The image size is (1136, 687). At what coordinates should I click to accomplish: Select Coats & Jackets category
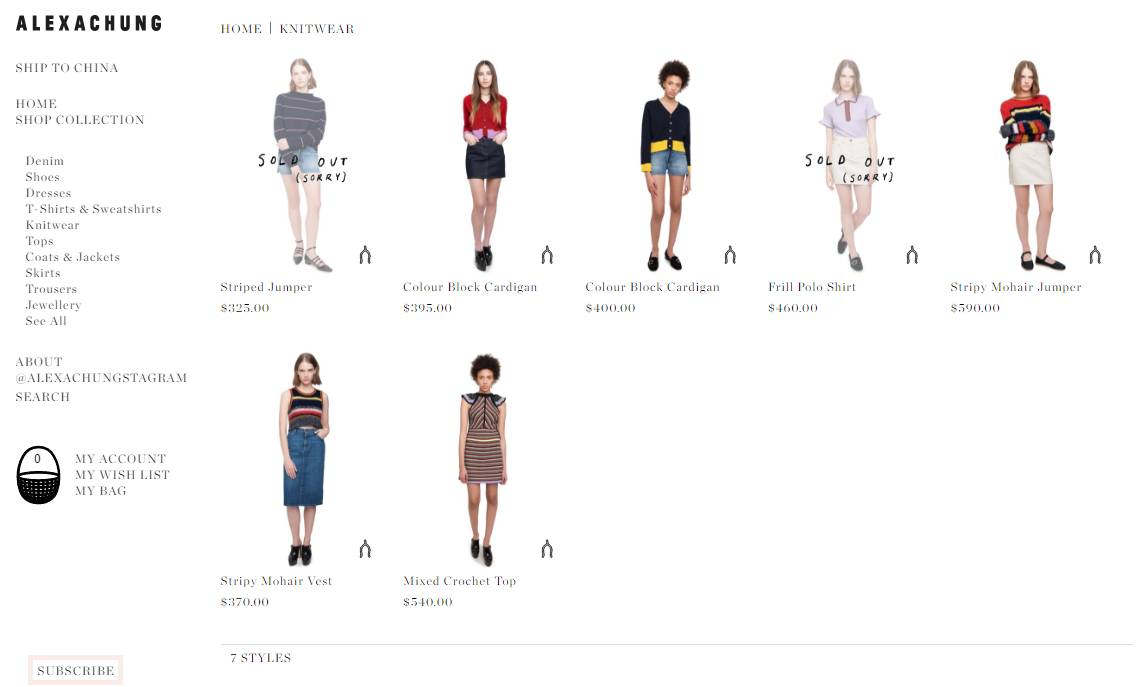click(x=72, y=257)
